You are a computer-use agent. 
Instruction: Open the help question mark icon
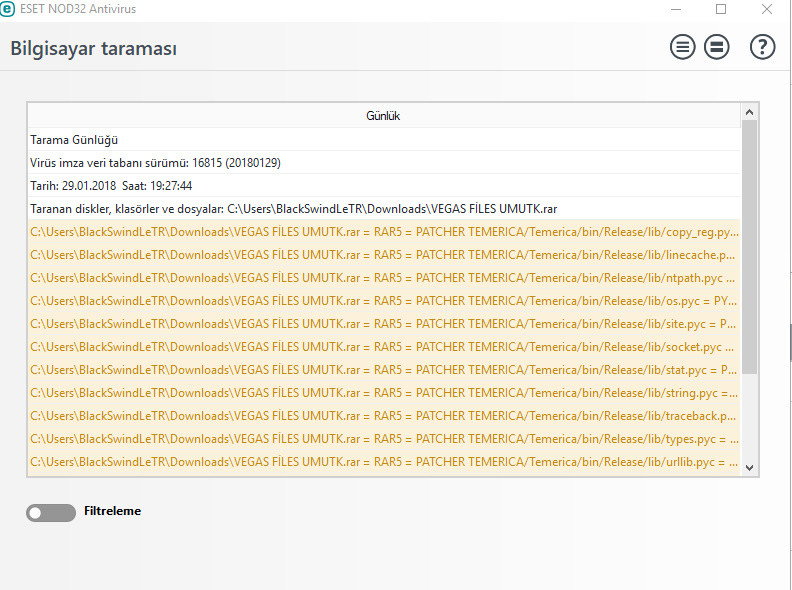click(x=762, y=47)
